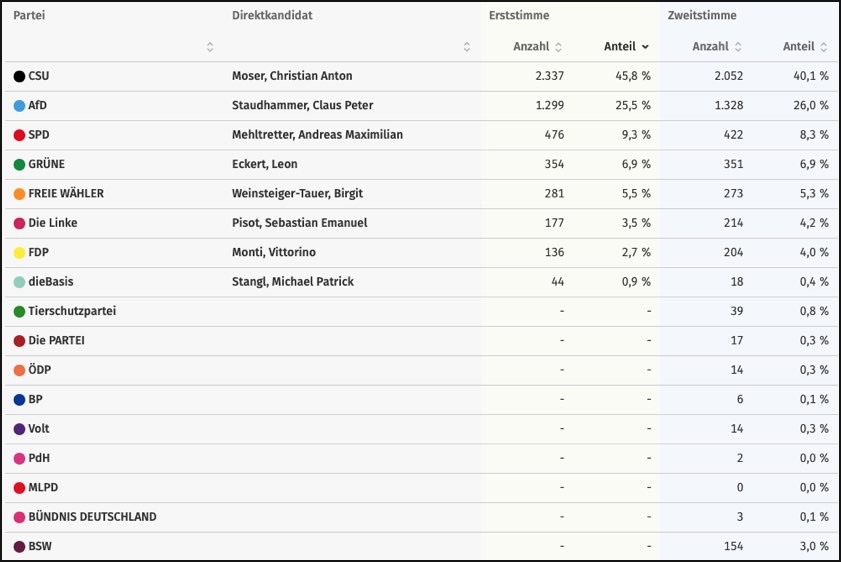This screenshot has height=562, width=841.
Task: Click the blue AfD party dot
Action: click(19, 106)
